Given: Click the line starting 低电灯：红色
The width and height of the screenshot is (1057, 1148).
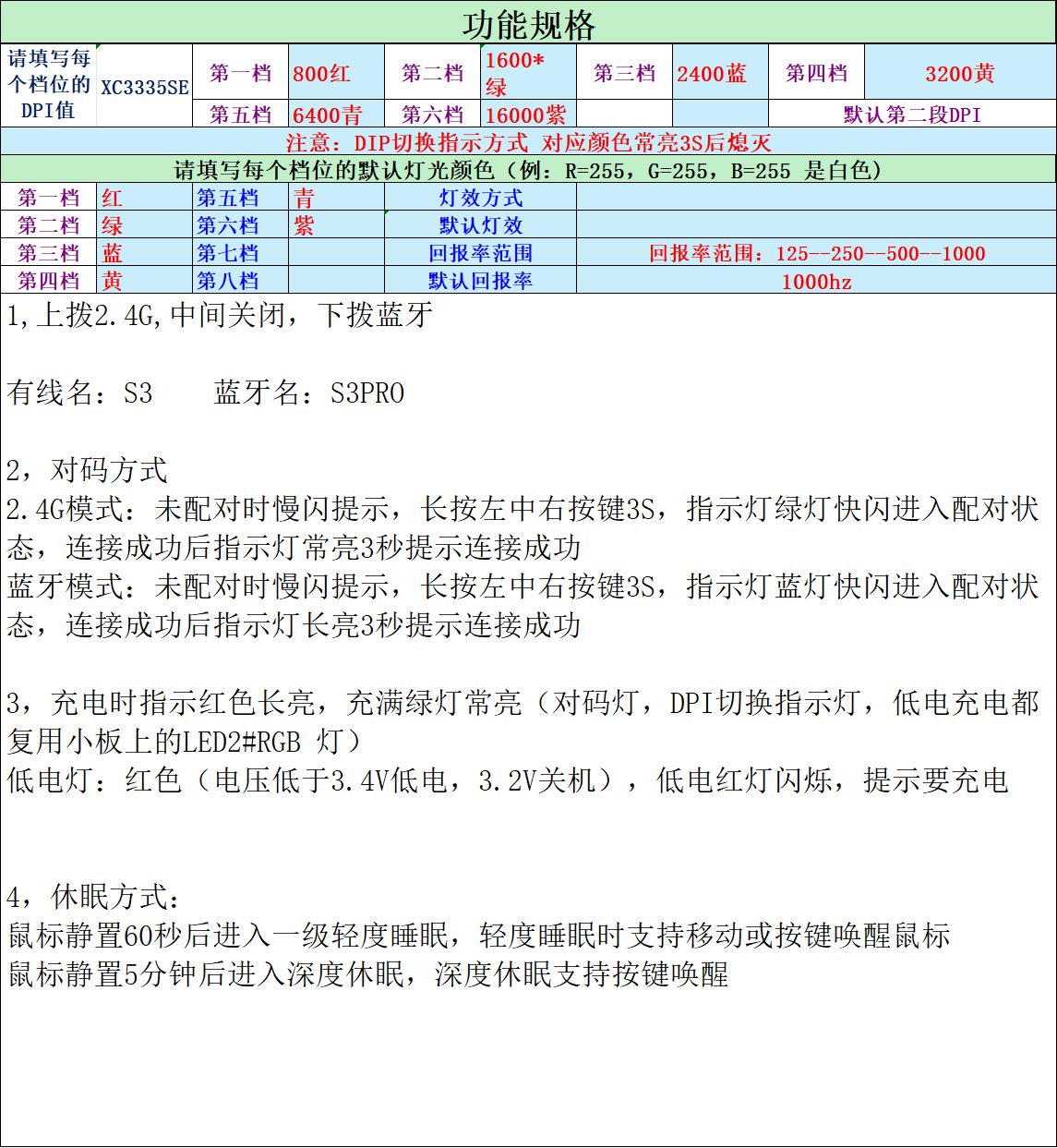Looking at the screenshot, I should tap(508, 780).
